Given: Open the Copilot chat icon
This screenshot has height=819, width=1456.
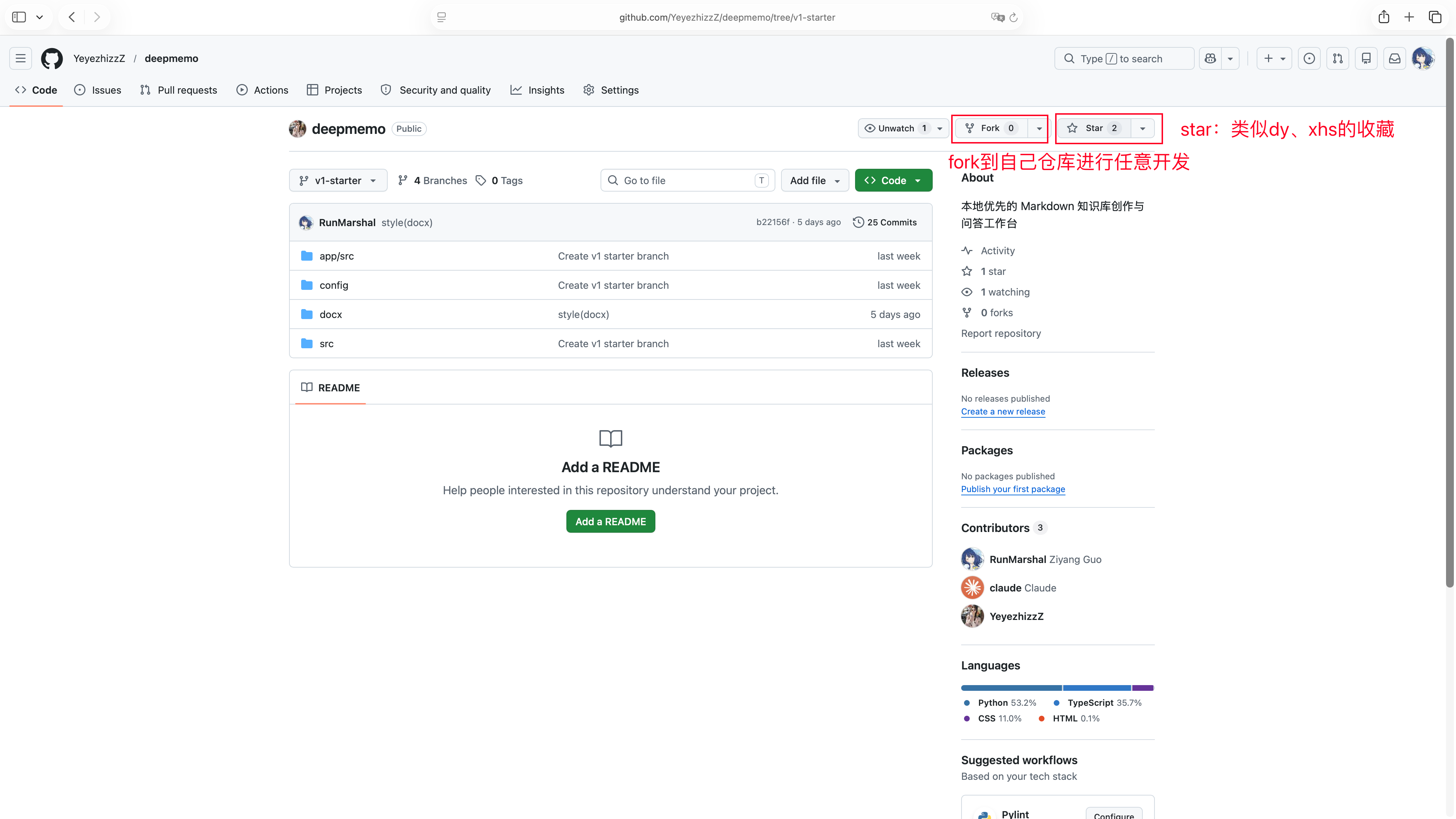Looking at the screenshot, I should (1210, 58).
